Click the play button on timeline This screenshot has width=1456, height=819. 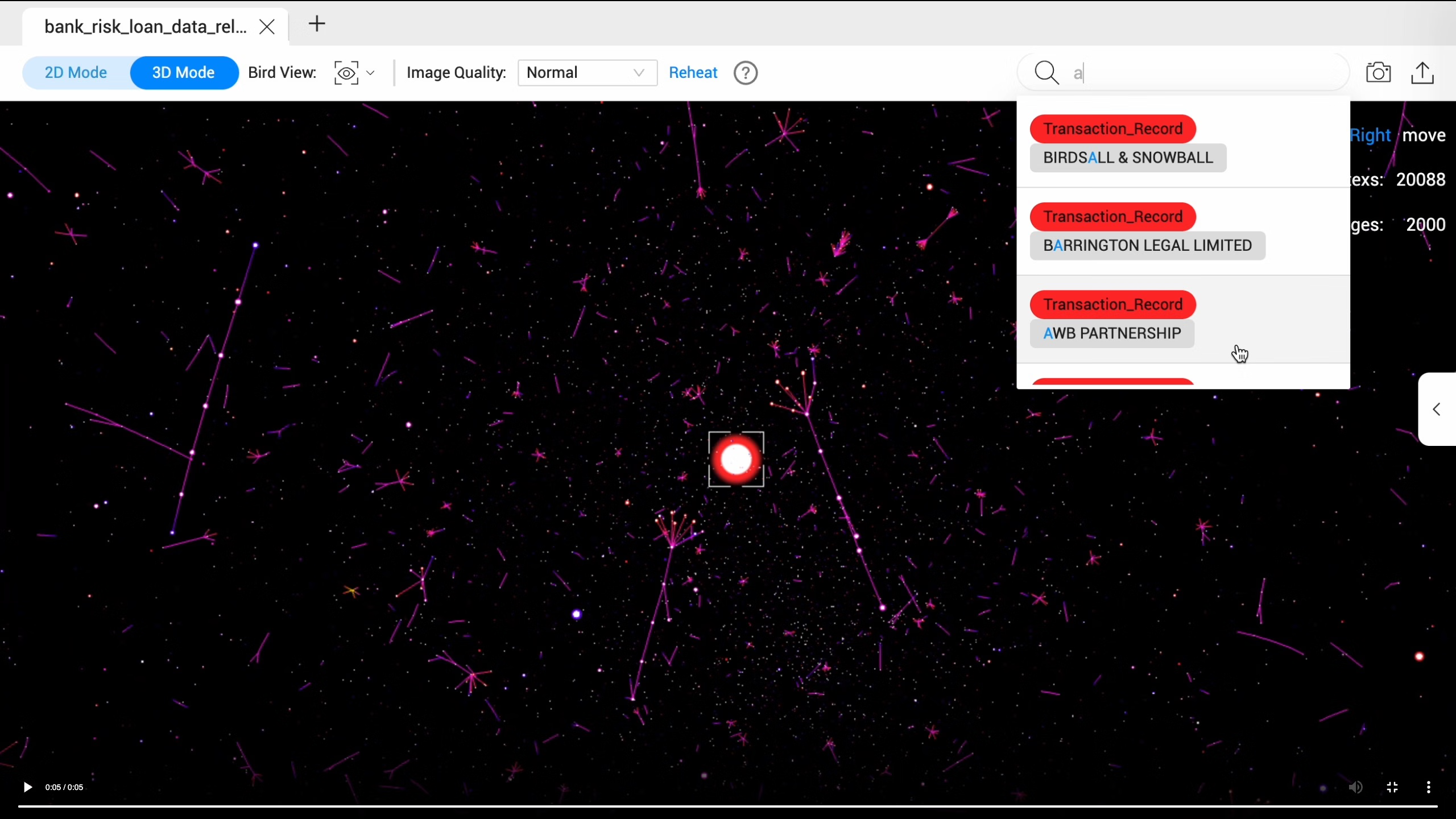tap(27, 788)
